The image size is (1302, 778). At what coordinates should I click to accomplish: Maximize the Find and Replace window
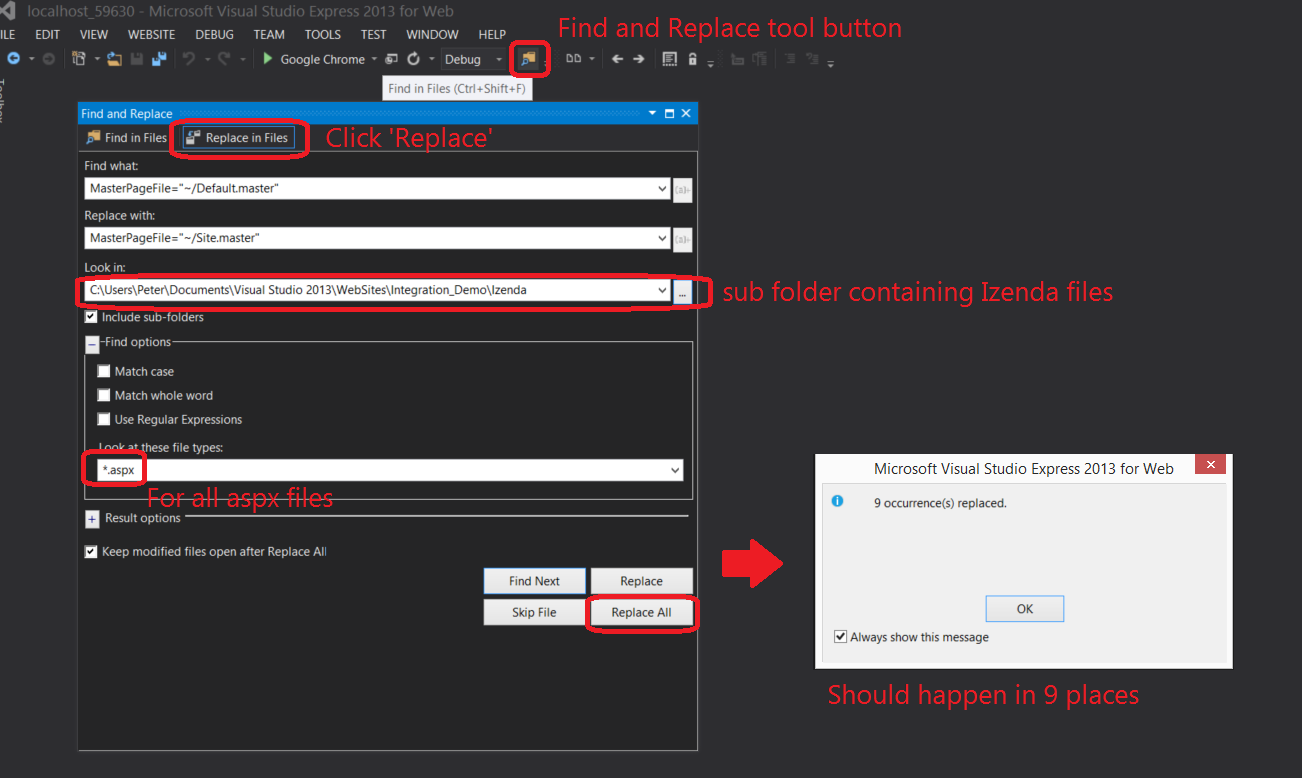[670, 114]
